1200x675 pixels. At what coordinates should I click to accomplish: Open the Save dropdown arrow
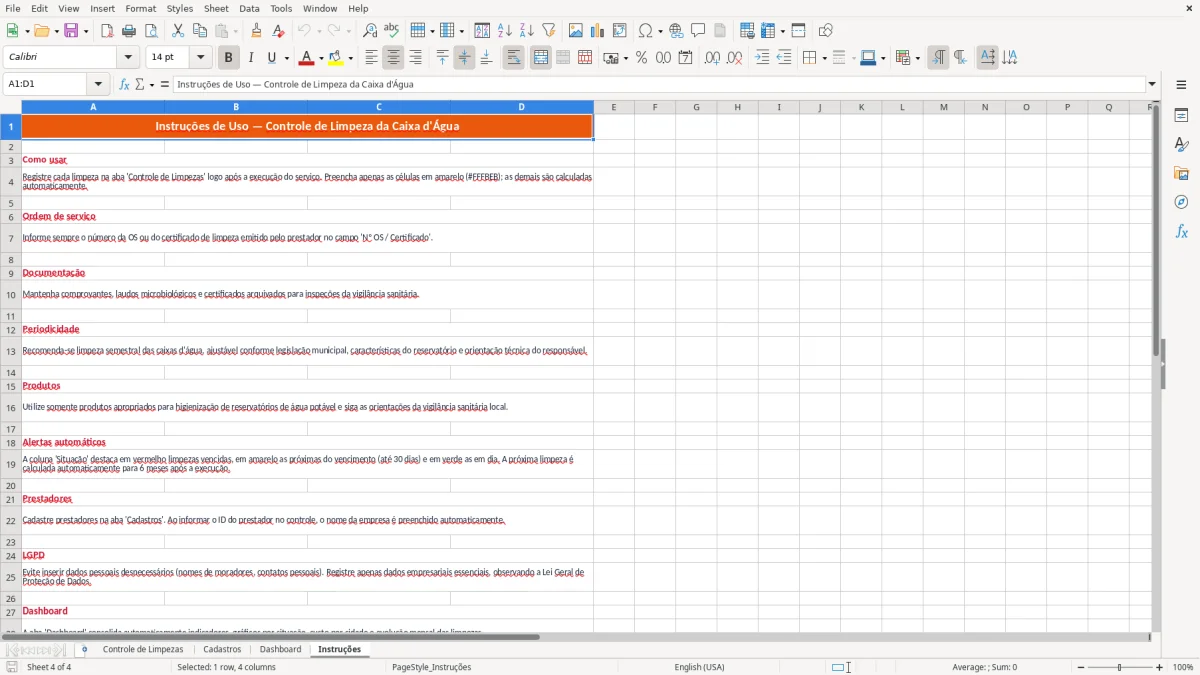[86, 31]
